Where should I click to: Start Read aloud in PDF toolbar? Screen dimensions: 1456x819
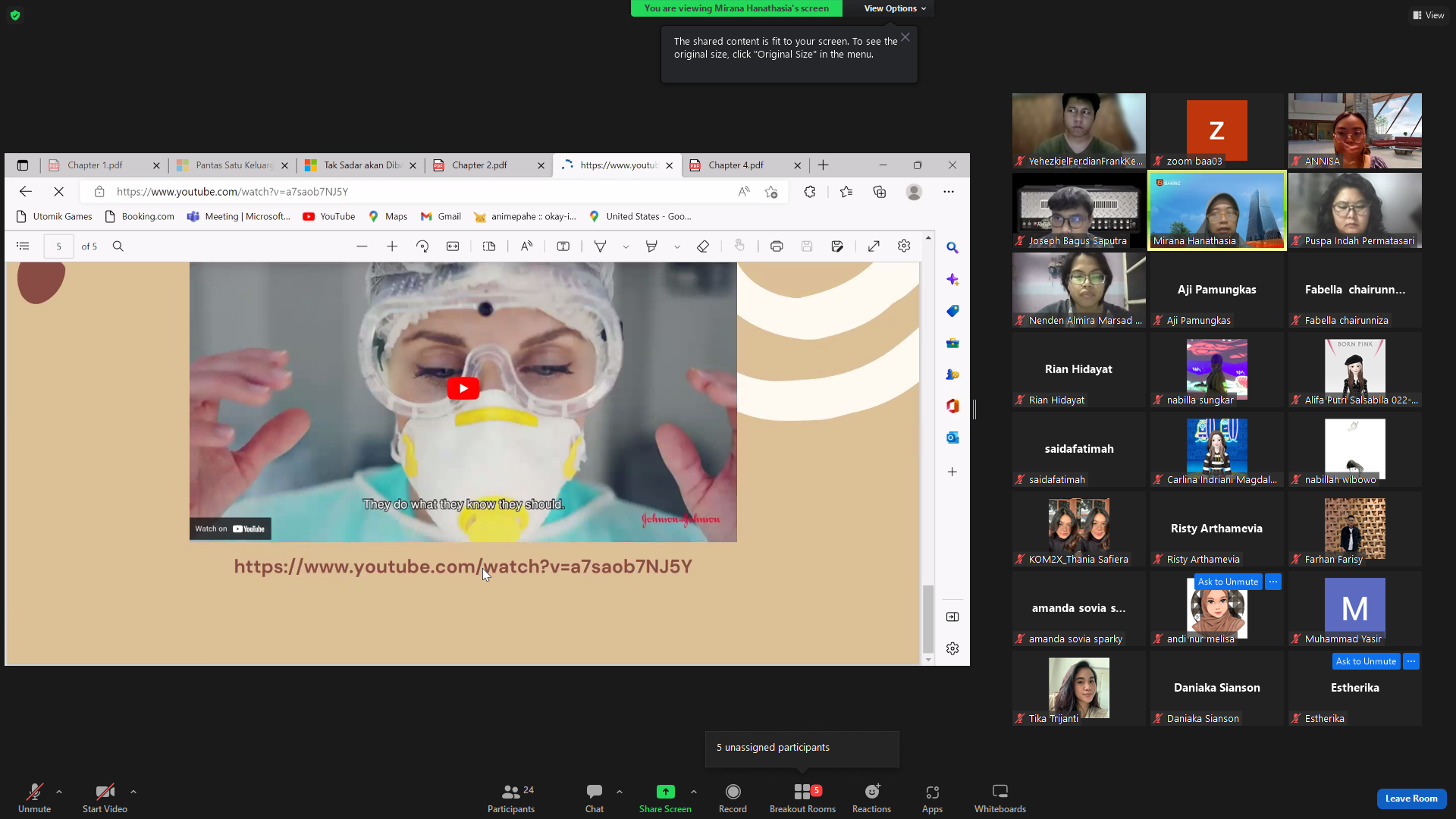[526, 246]
